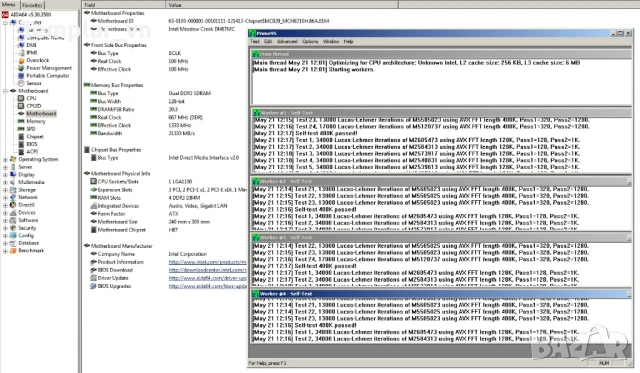Click the Computer Name icon in the tree
The image size is (640, 373).
(x=21, y=38)
